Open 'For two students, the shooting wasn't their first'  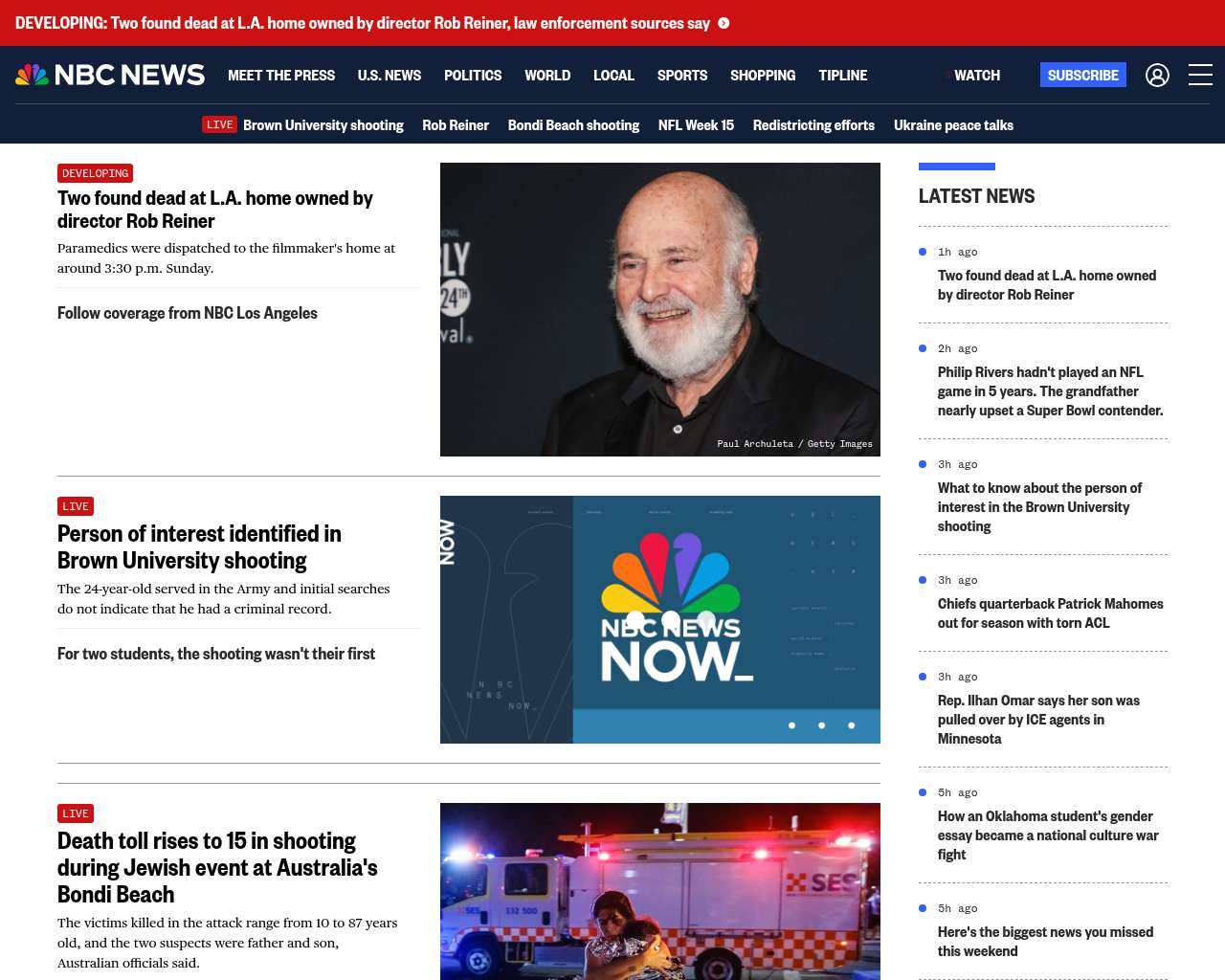pyautogui.click(x=216, y=654)
